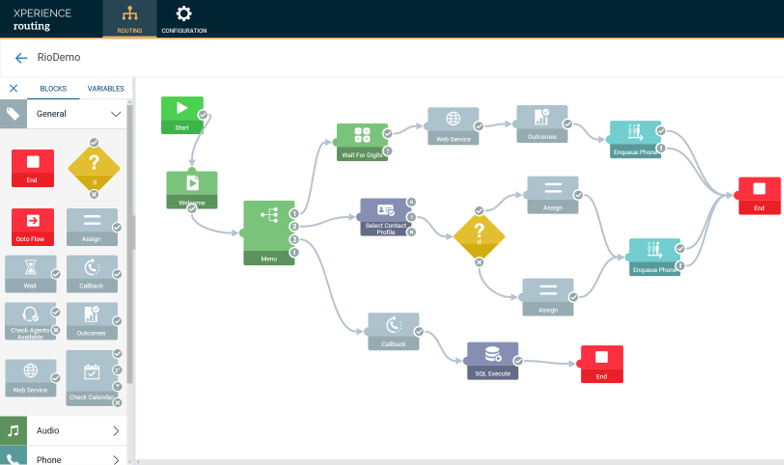Expand the Audio block category
This screenshot has height=465, width=784.
[116, 431]
